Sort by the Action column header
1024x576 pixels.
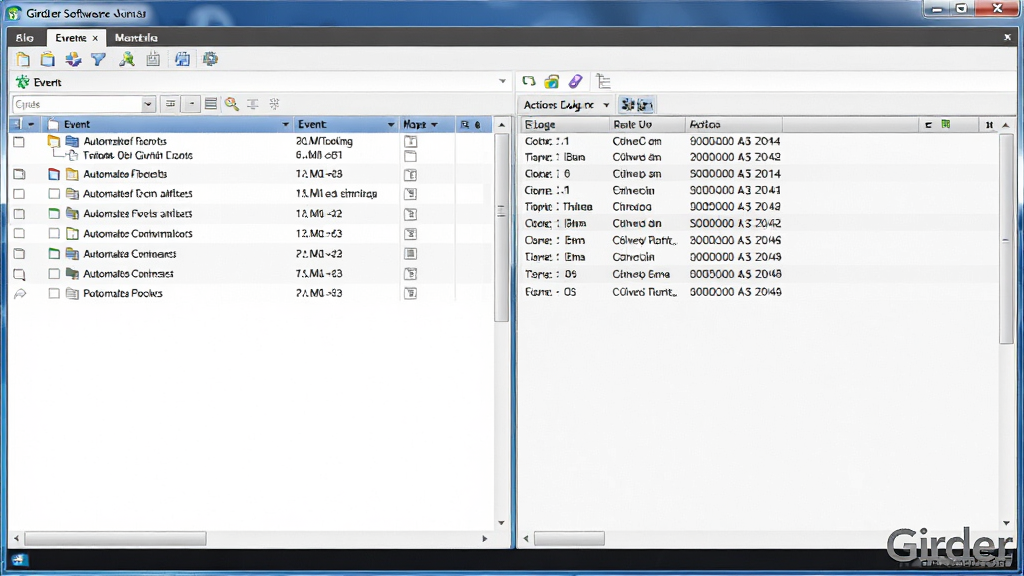point(733,124)
